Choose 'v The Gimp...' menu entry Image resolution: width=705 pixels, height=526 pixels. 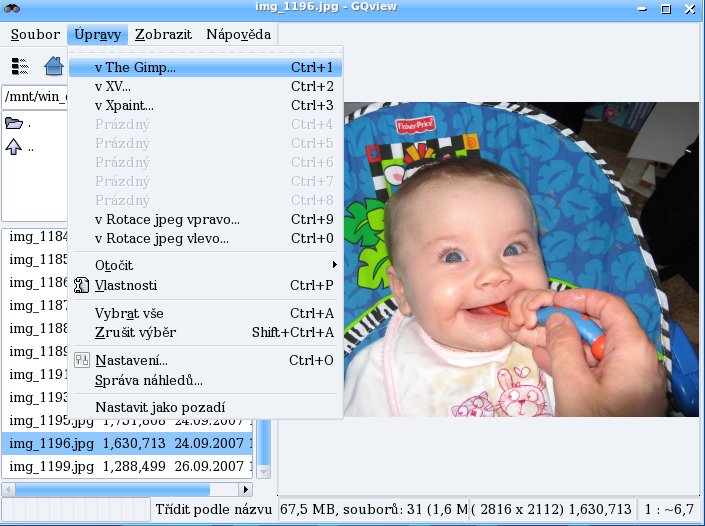pyautogui.click(x=205, y=67)
